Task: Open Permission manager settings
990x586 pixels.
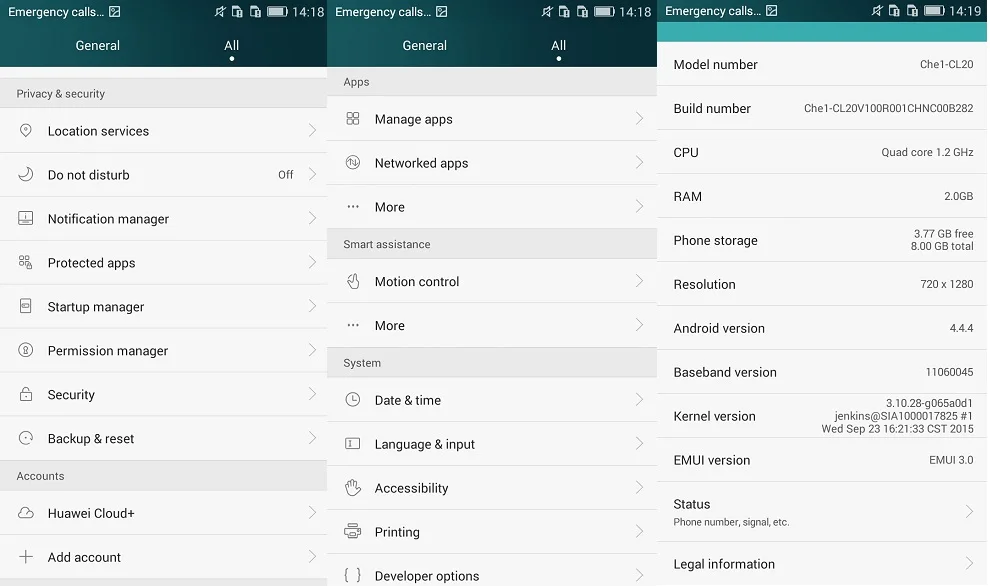Action: click(x=108, y=351)
